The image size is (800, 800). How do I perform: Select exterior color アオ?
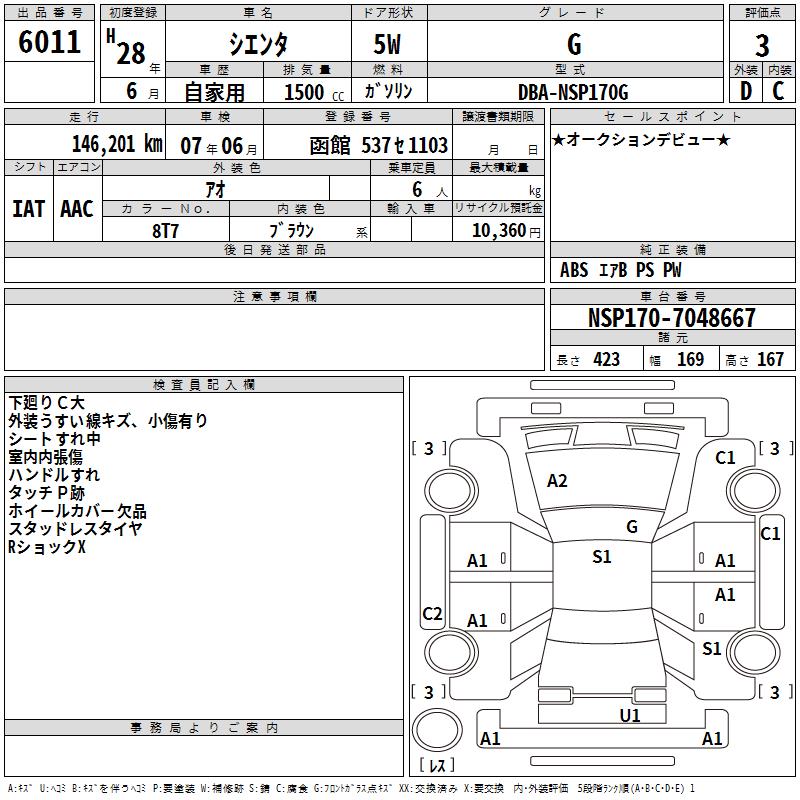[215, 190]
